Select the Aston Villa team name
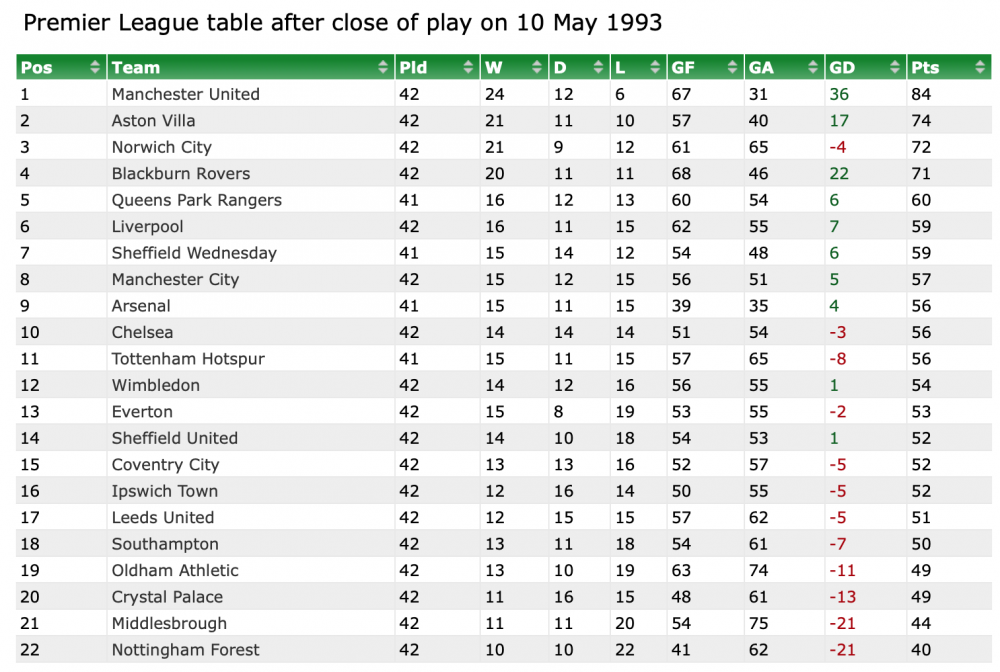The image size is (1000, 672). pos(148,121)
